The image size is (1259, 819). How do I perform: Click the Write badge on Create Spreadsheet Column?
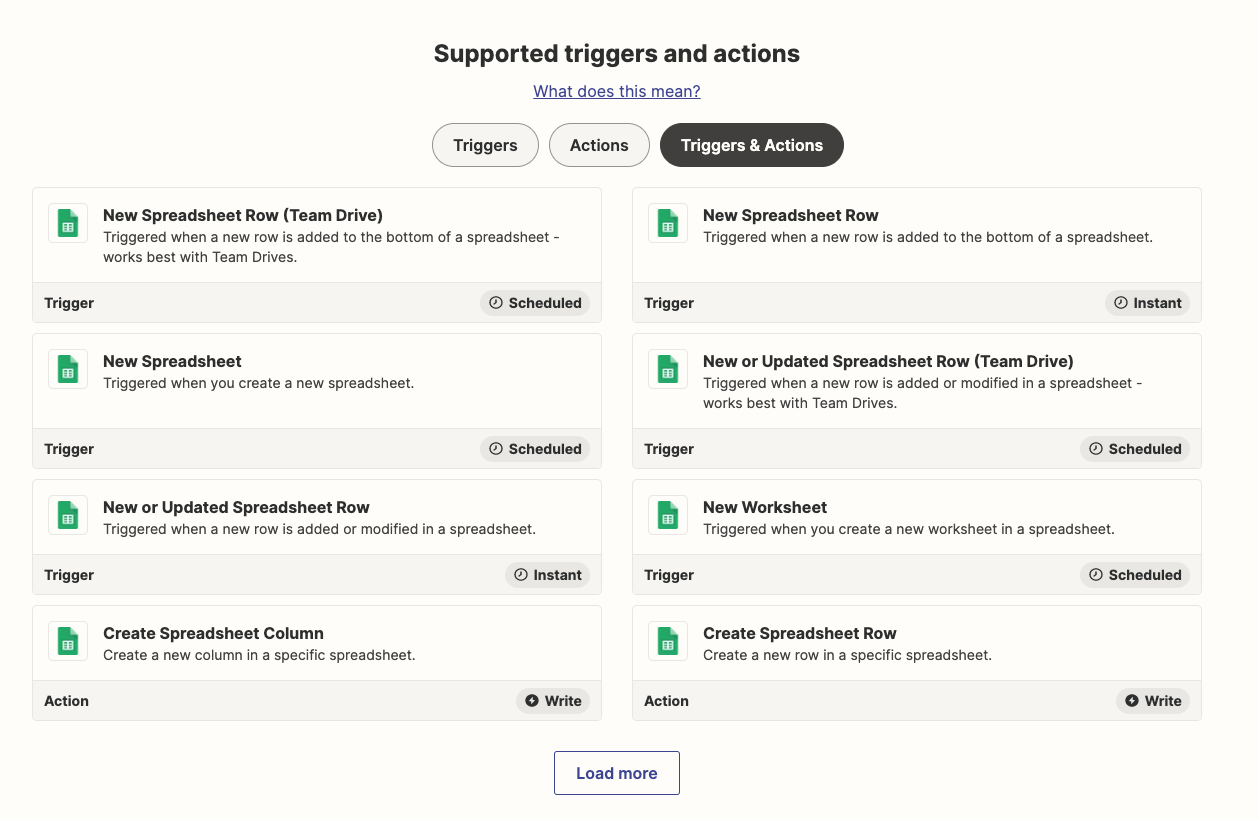pos(553,701)
